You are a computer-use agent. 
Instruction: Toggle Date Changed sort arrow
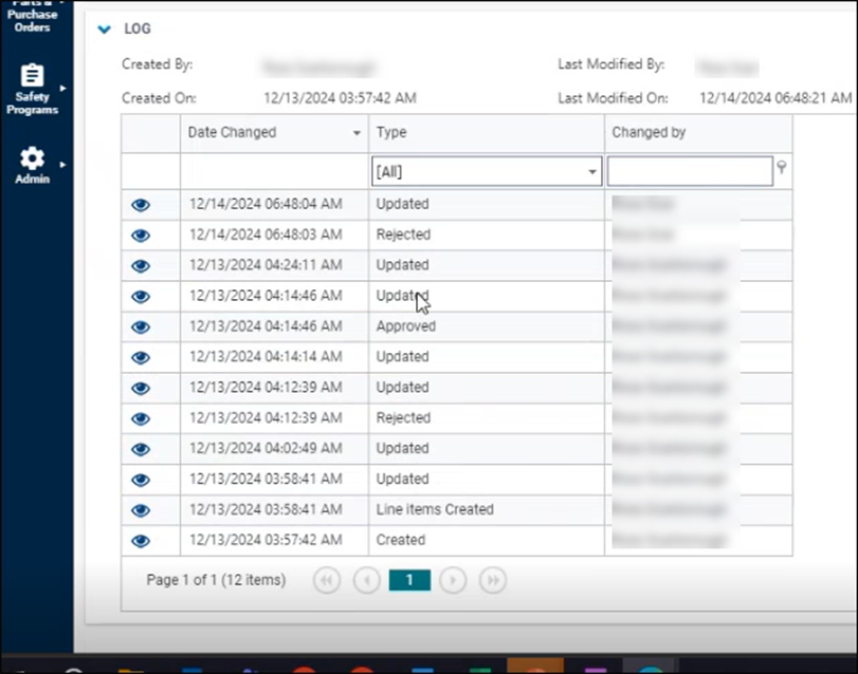click(x=357, y=133)
